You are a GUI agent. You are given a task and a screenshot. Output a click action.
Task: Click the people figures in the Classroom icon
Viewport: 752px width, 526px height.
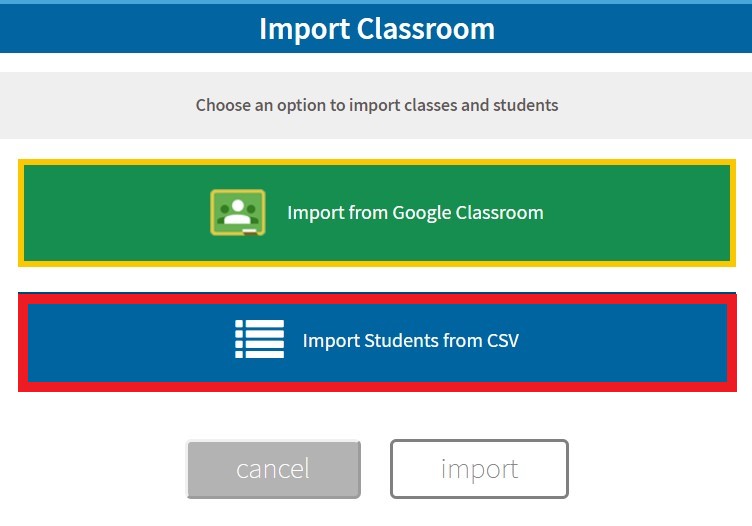point(237,210)
